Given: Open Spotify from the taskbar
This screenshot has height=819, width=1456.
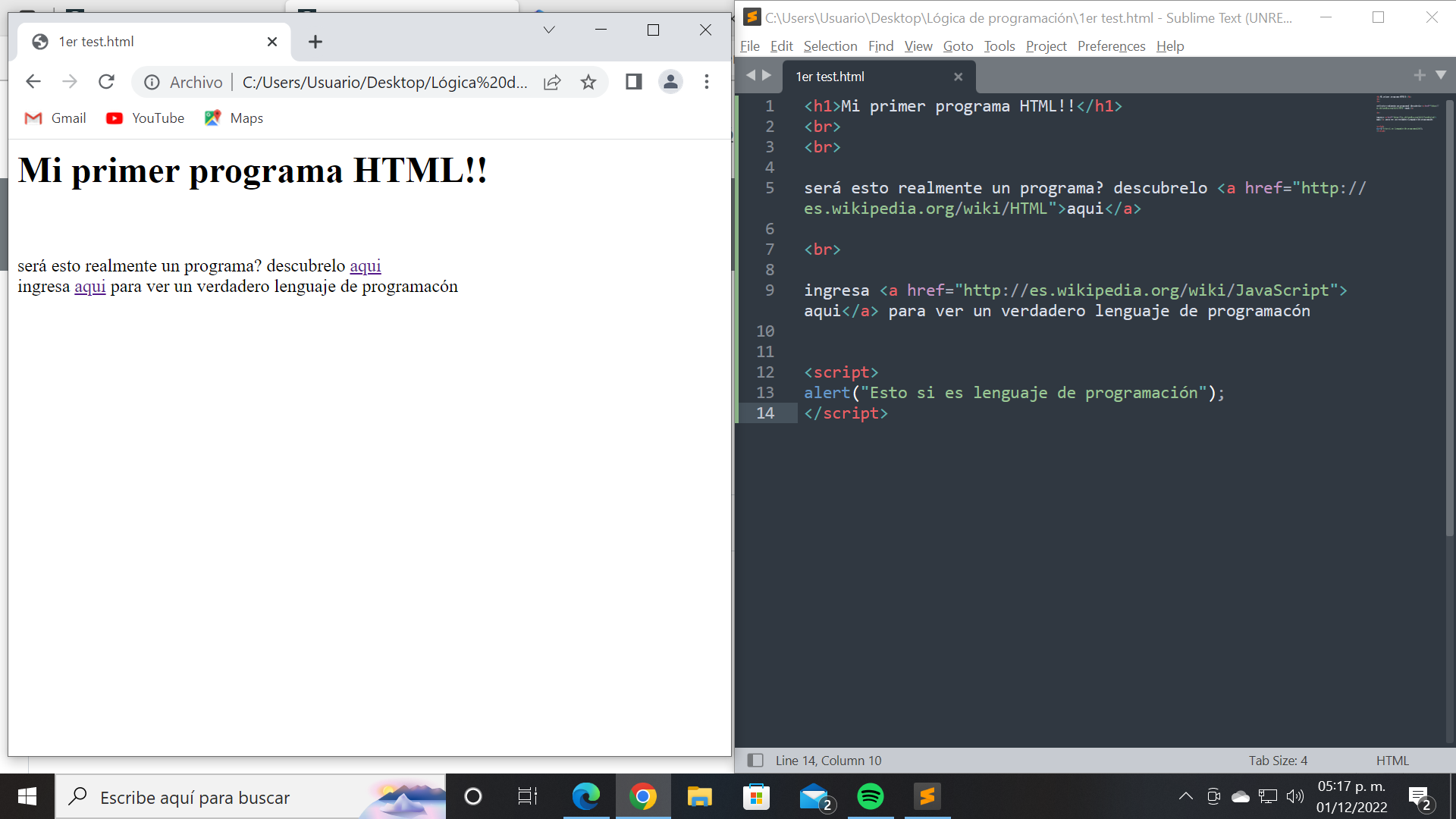Looking at the screenshot, I should click(870, 796).
